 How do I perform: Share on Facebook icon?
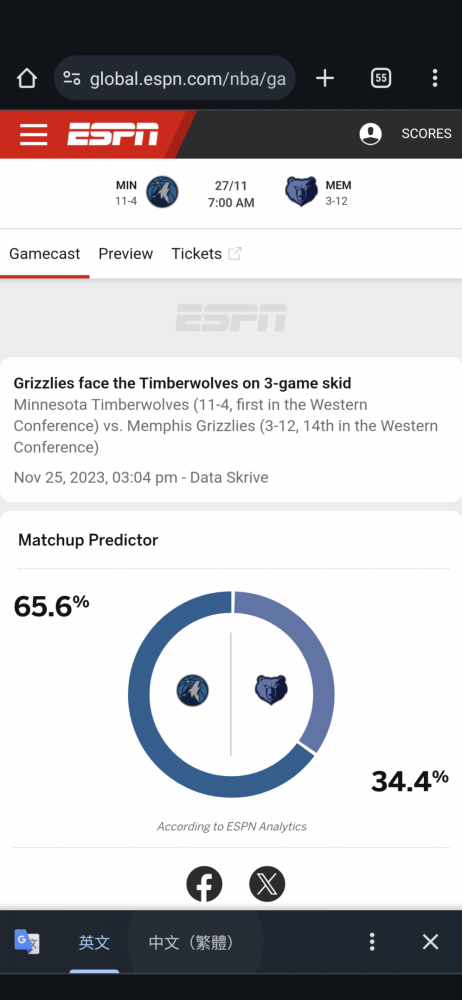click(204, 884)
